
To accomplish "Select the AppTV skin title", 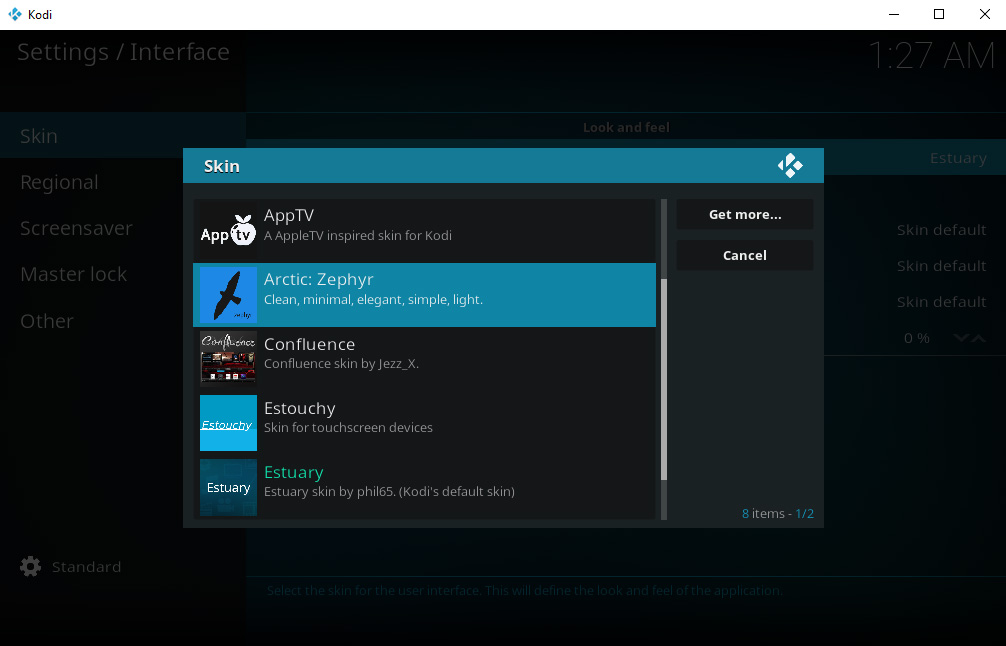I will tap(289, 216).
